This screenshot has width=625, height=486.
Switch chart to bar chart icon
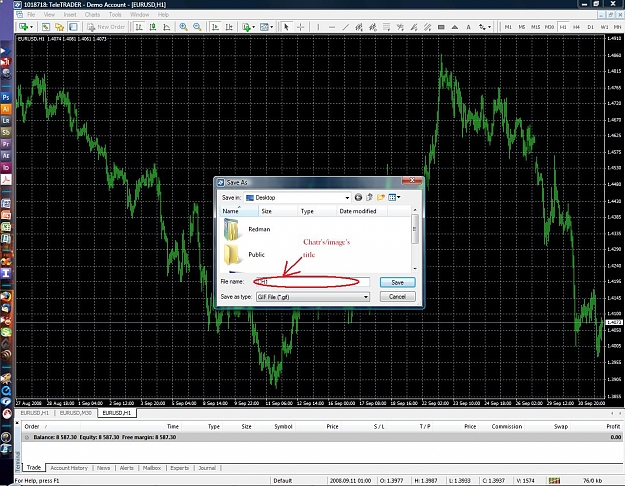point(139,27)
